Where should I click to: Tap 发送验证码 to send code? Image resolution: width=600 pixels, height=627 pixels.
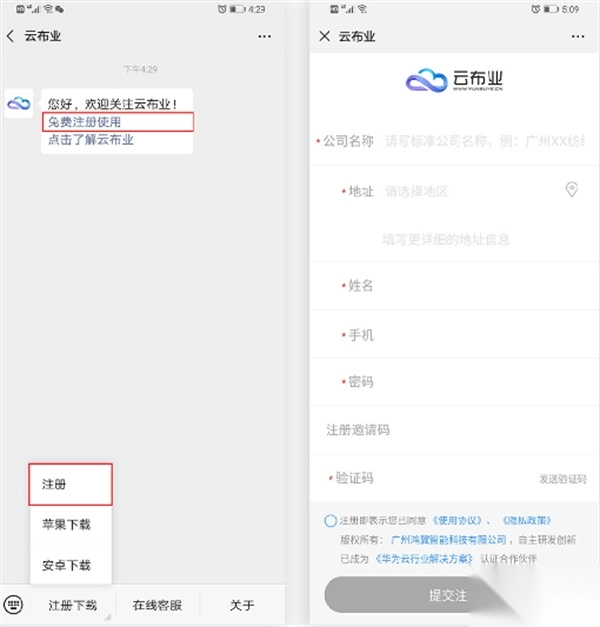(x=563, y=479)
